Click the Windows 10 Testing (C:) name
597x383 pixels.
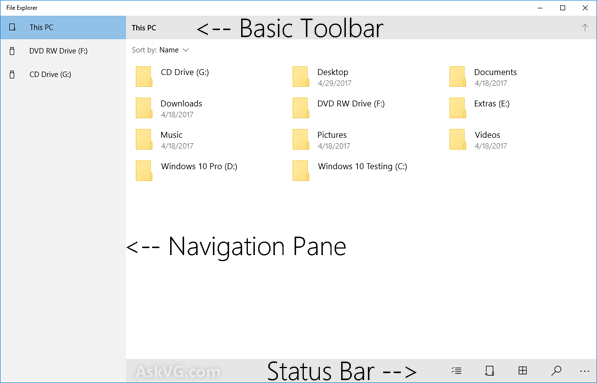[x=362, y=166]
